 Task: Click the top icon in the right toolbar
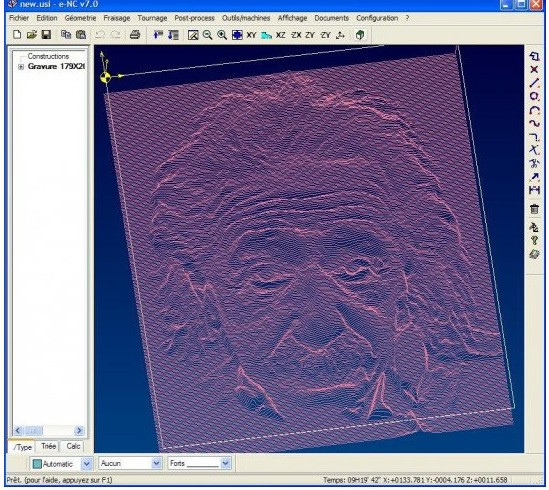(x=534, y=56)
